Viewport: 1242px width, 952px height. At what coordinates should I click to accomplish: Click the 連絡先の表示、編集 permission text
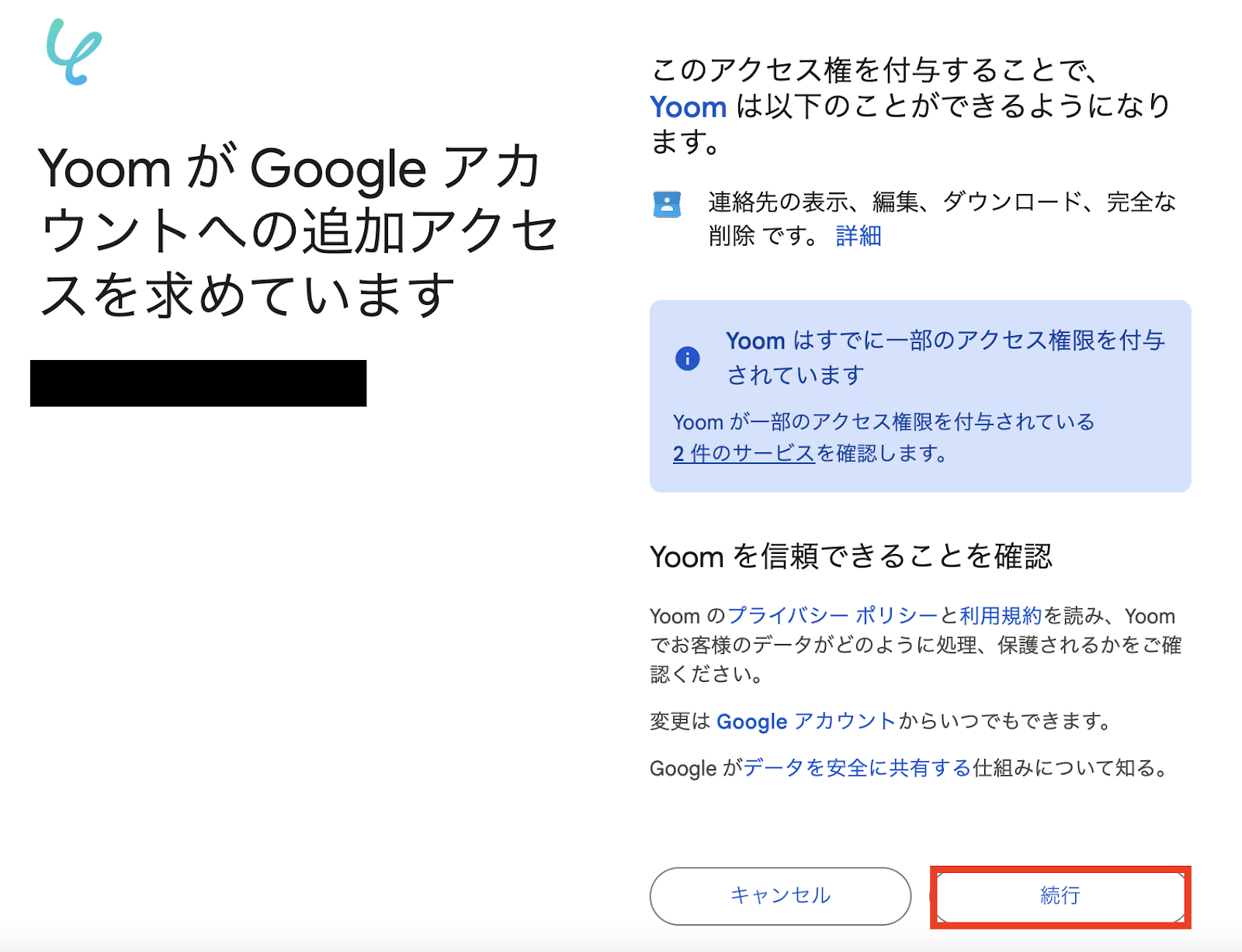(942, 203)
